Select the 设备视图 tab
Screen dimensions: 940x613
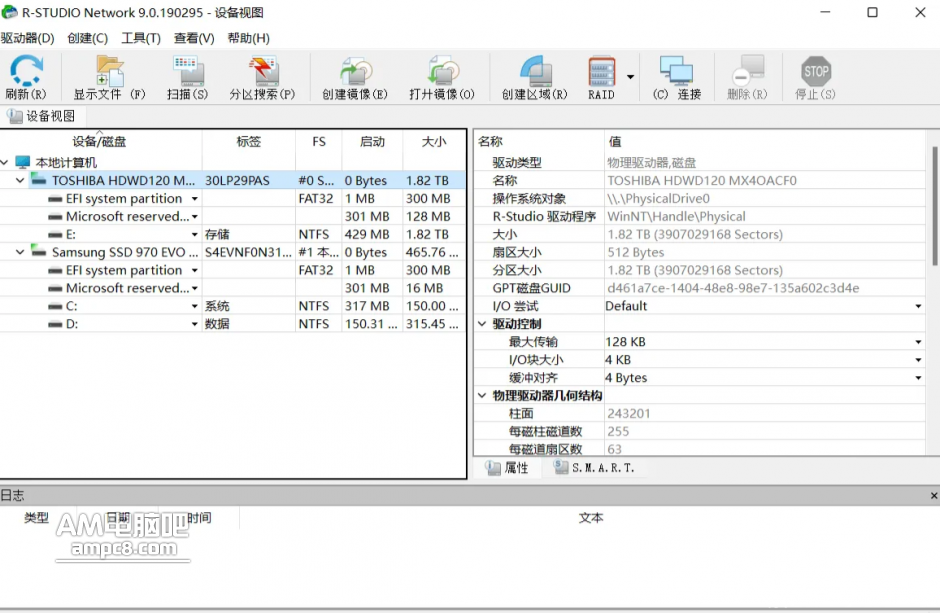click(42, 116)
